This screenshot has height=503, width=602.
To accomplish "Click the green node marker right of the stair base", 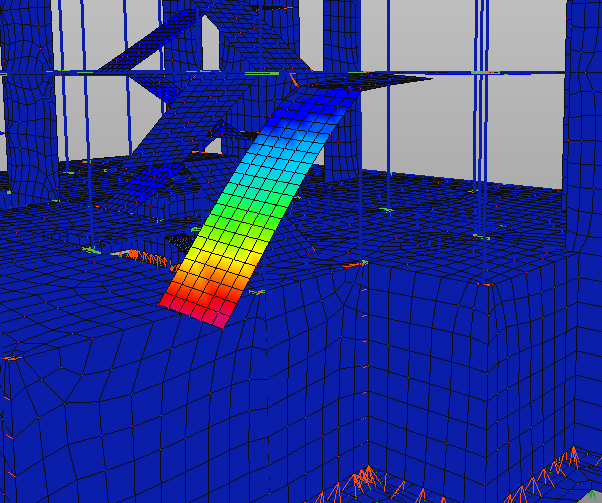I will tap(256, 292).
